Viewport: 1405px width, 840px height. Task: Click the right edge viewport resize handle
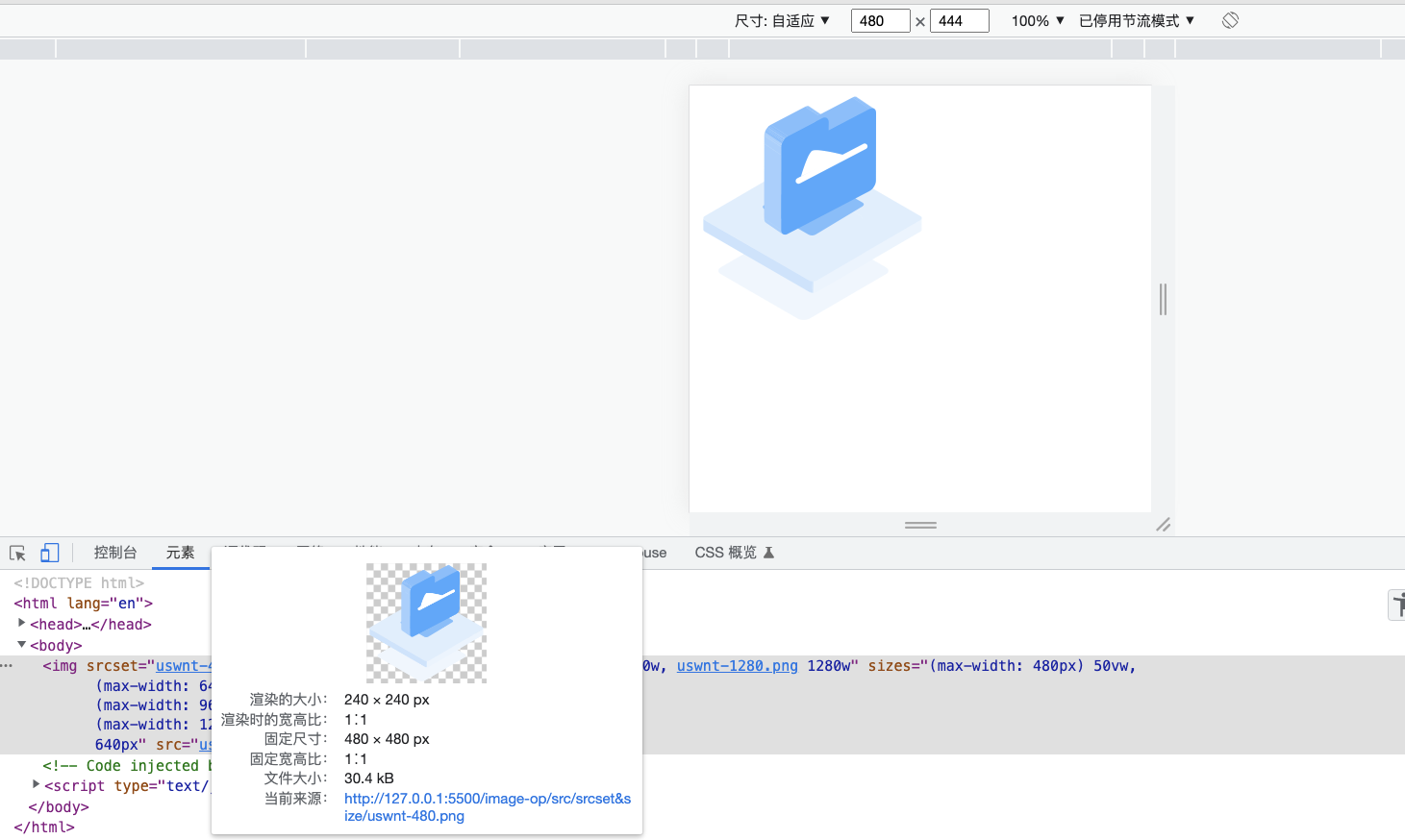point(1163,299)
